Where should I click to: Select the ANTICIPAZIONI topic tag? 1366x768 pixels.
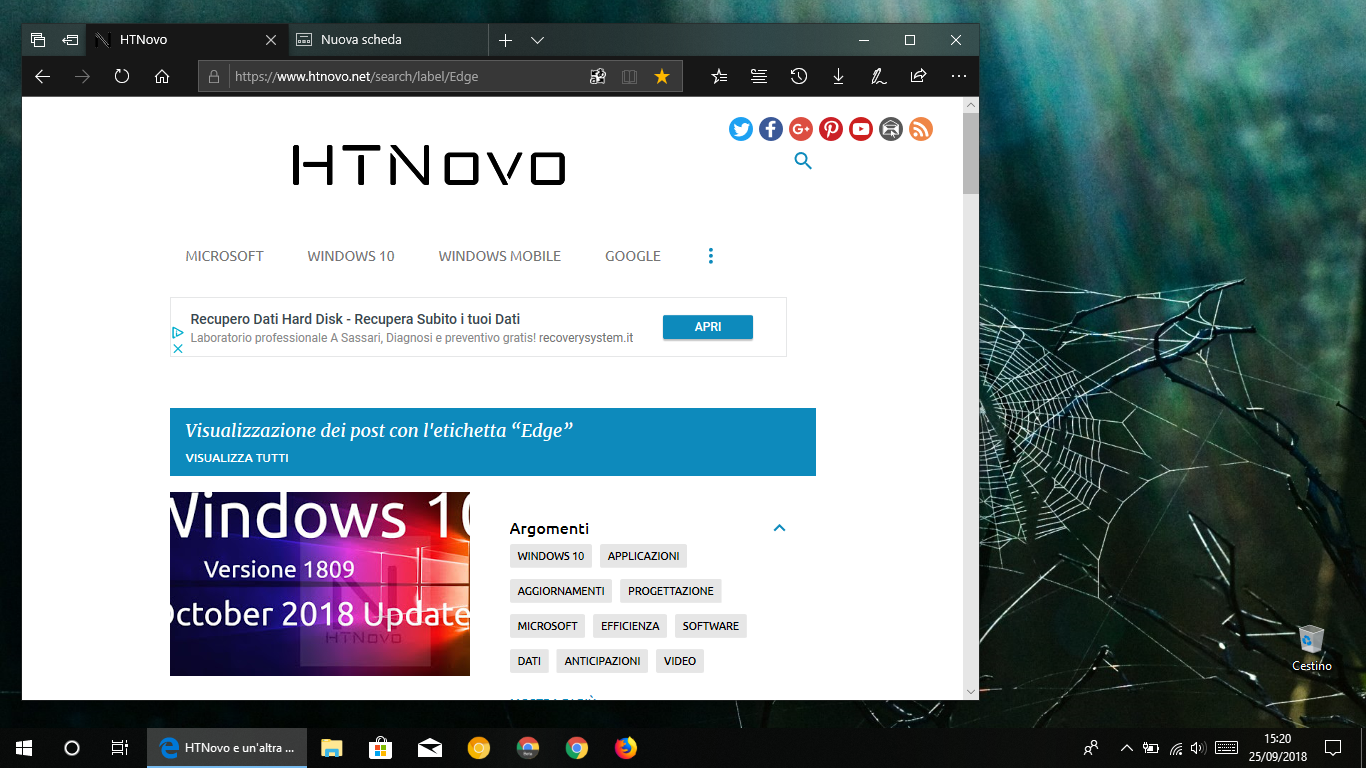coord(602,661)
